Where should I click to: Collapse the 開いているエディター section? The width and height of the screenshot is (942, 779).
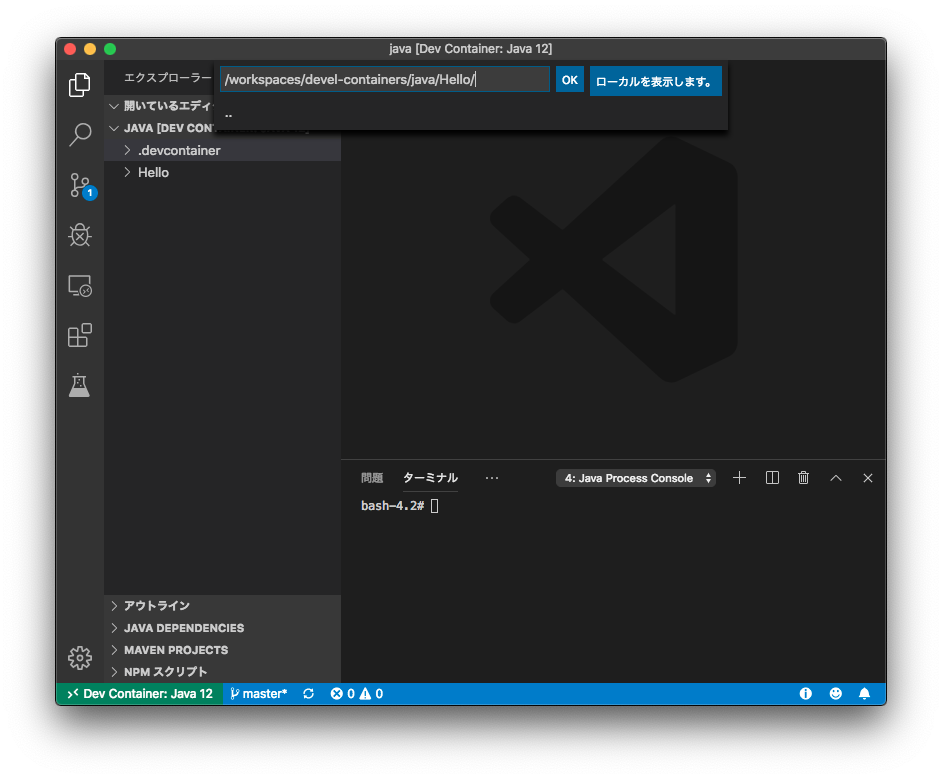[x=161, y=106]
